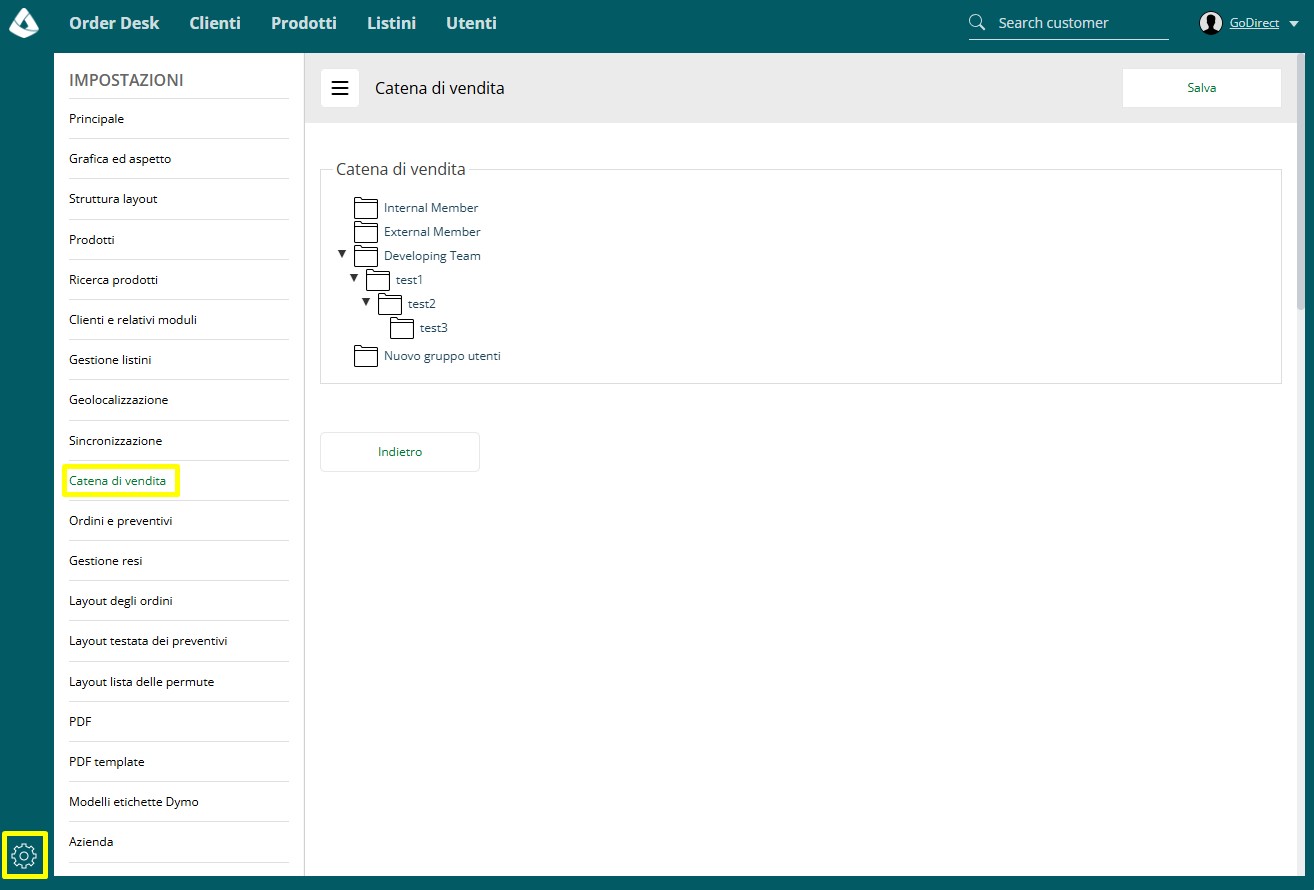1314x890 pixels.
Task: Click the GoDirect user avatar icon
Action: coord(1211,23)
